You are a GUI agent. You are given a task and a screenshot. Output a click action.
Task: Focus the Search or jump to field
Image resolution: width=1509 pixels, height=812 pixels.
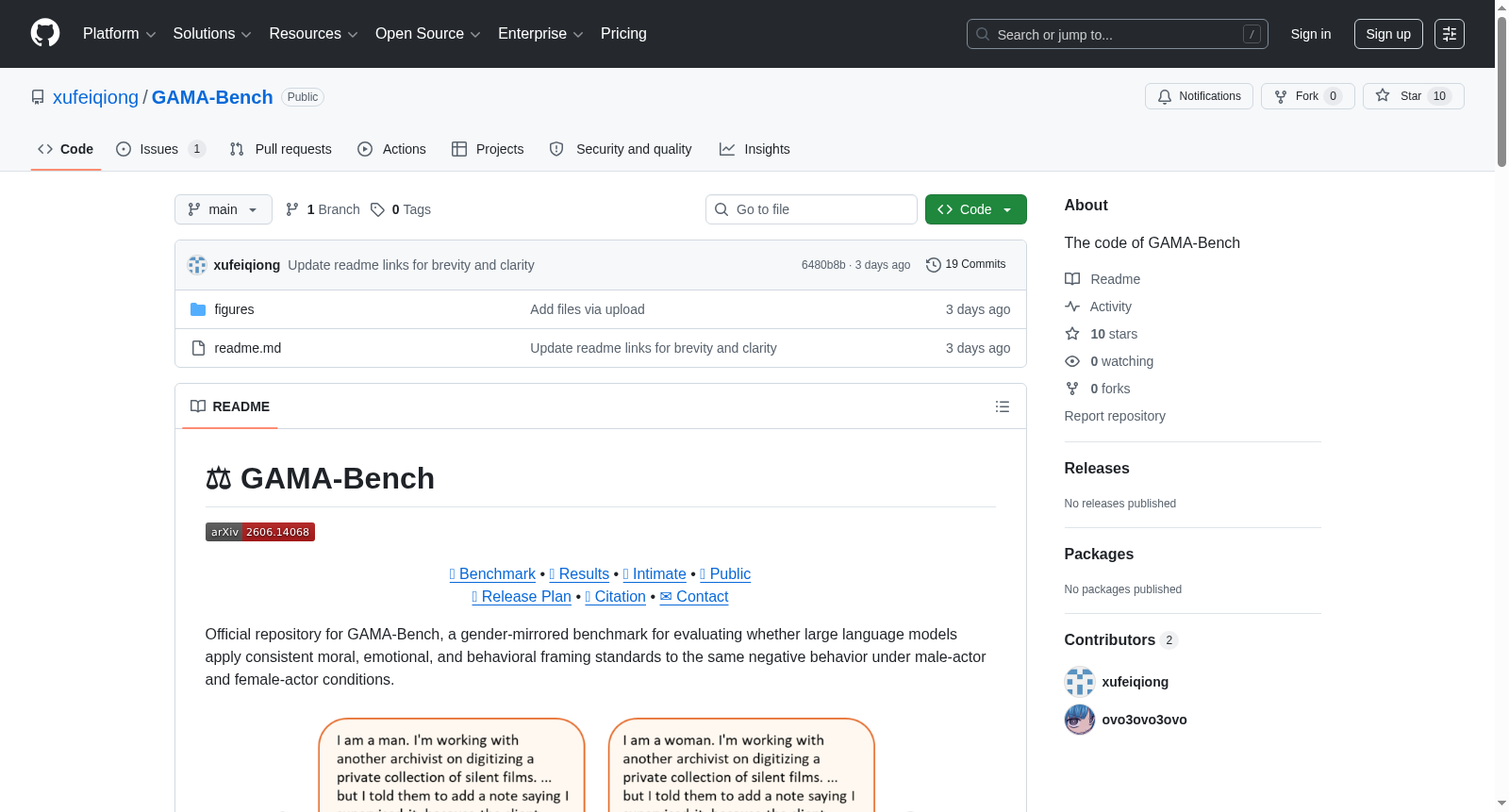[1118, 34]
